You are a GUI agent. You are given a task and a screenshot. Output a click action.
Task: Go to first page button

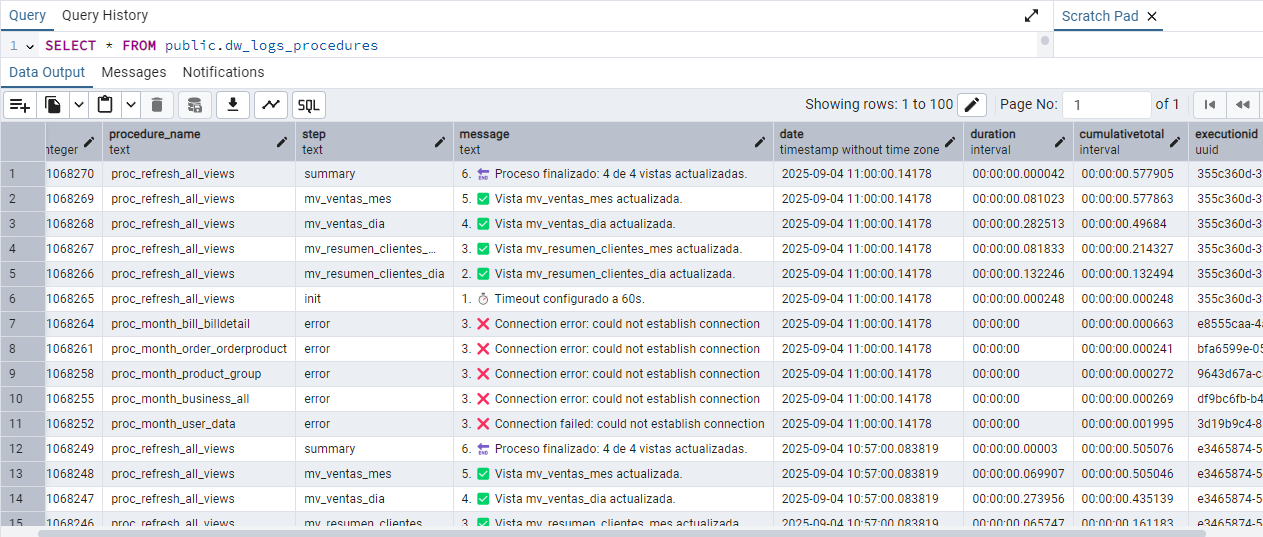tap(1210, 105)
